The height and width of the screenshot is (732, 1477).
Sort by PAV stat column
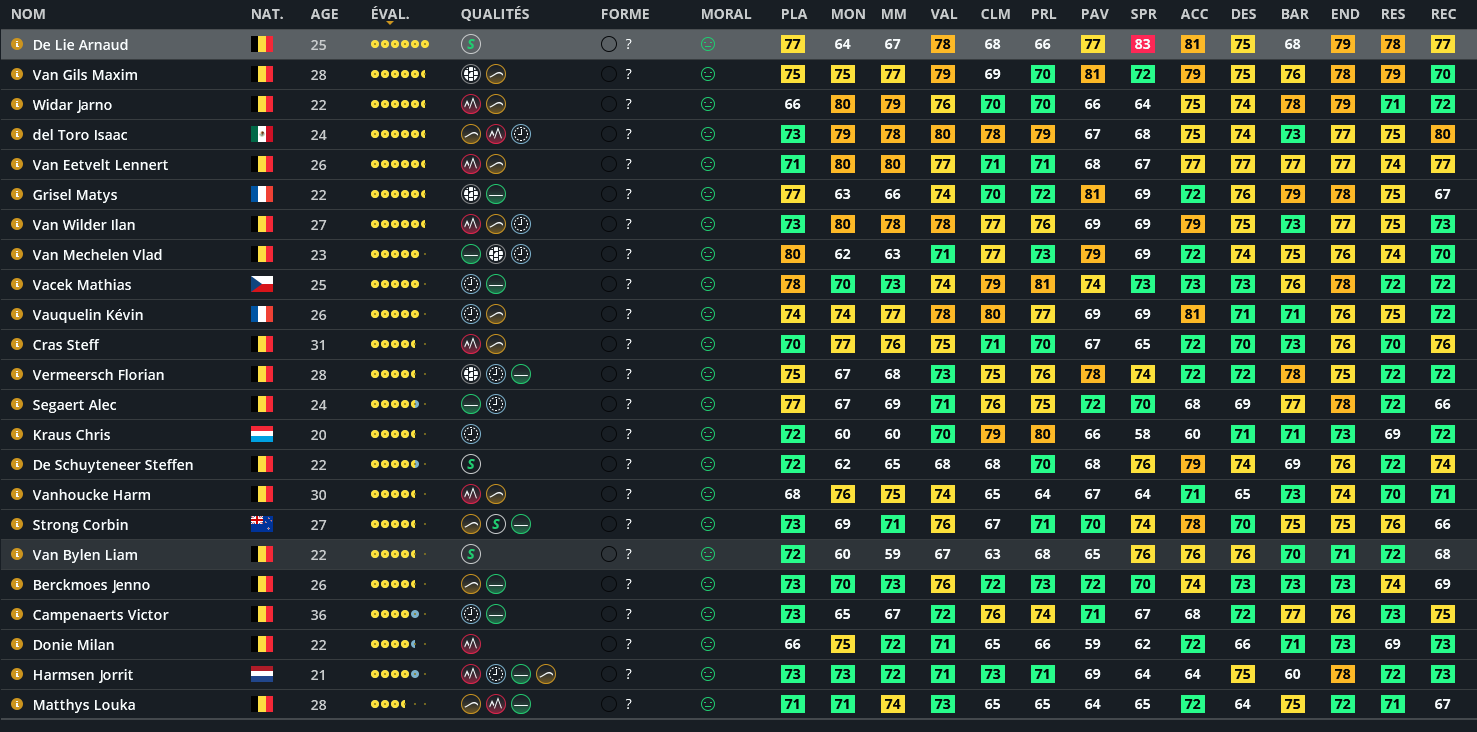[x=1094, y=14]
